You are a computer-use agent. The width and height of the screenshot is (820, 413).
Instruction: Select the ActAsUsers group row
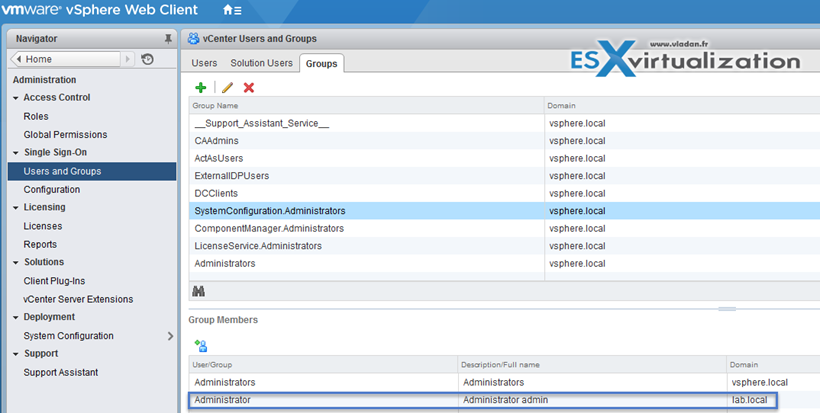pyautogui.click(x=505, y=158)
